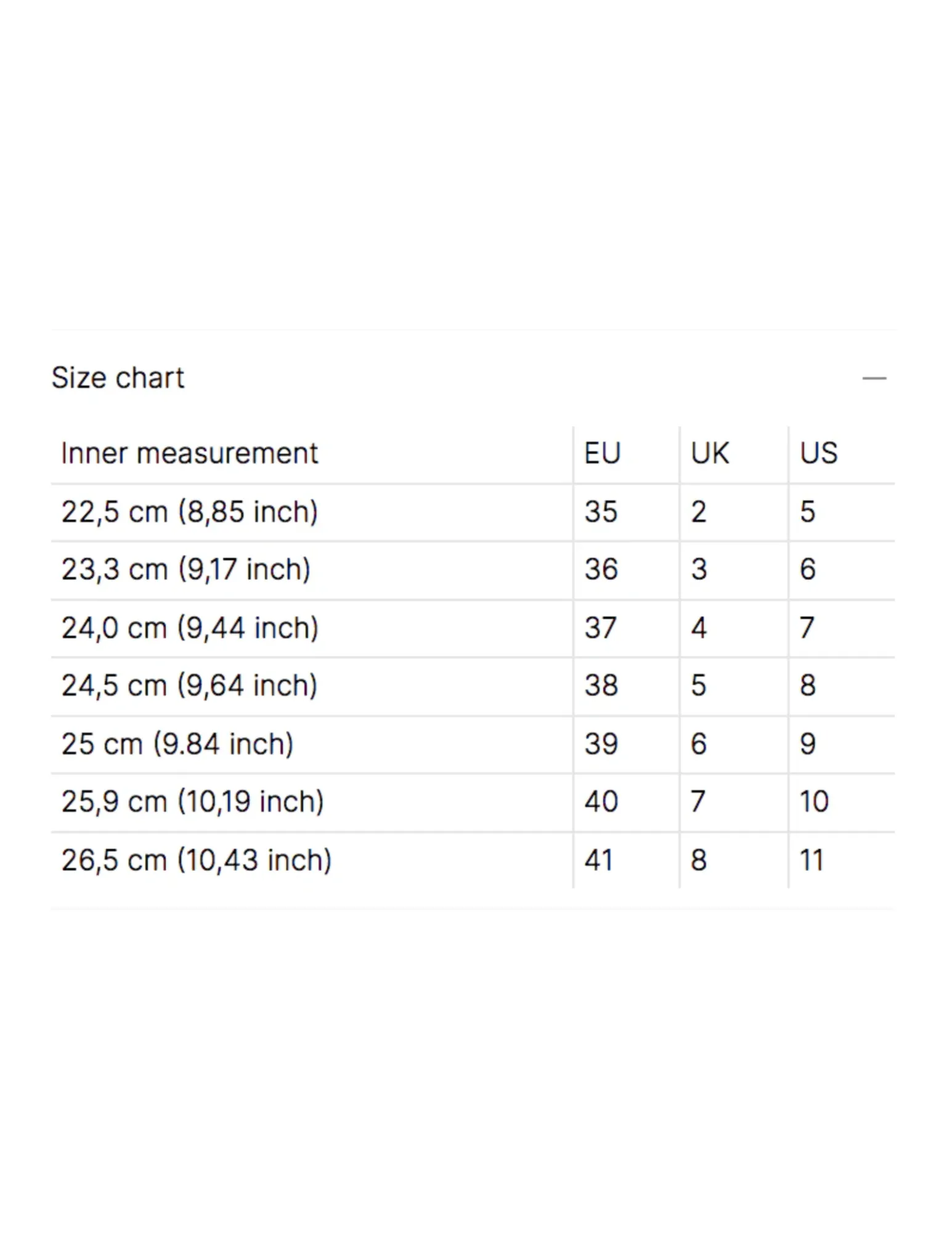Collapse the Size chart section with minus icon
Screen dimensions: 952x1233
[x=874, y=378]
